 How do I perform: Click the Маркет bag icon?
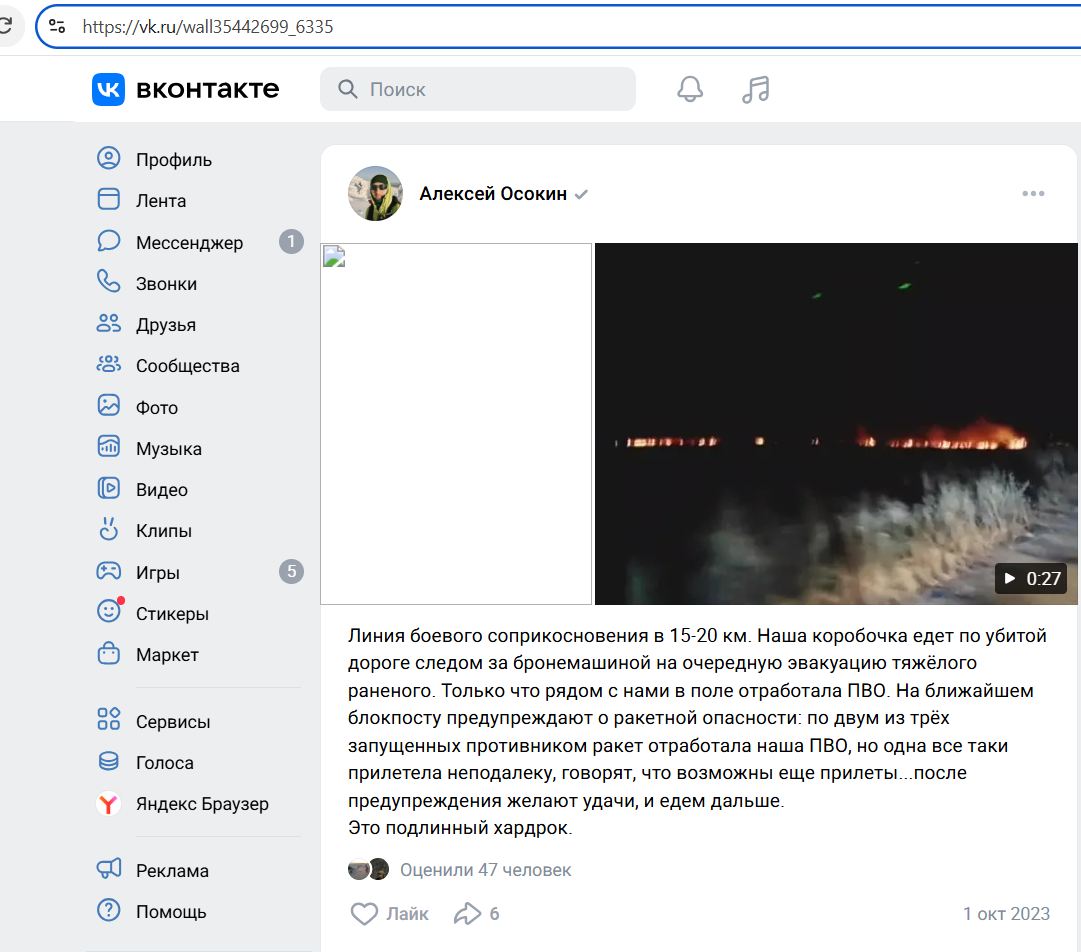pos(108,654)
